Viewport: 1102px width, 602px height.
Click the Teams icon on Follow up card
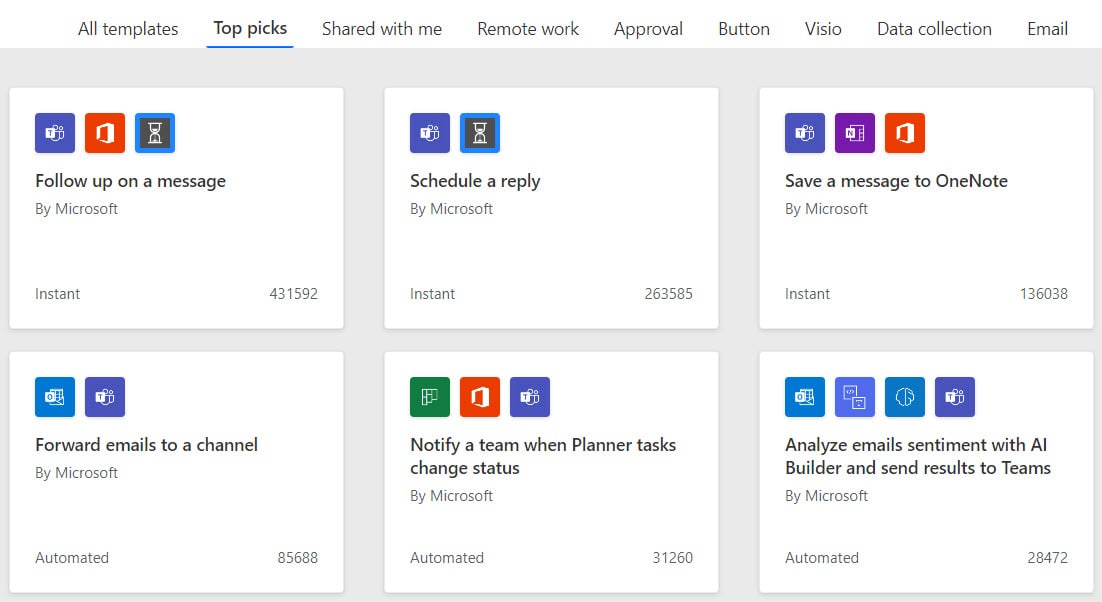tap(55, 133)
